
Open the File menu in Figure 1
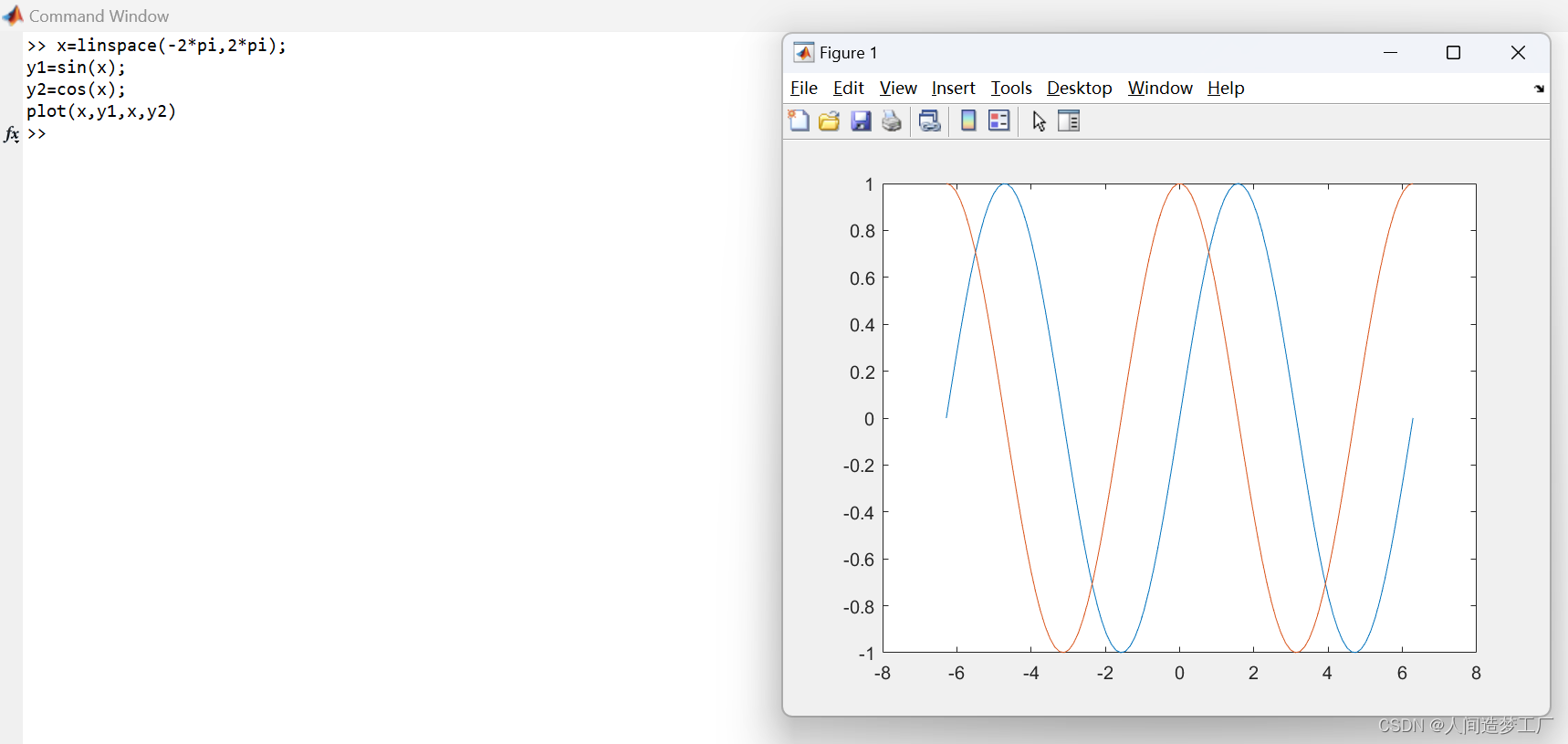point(804,88)
